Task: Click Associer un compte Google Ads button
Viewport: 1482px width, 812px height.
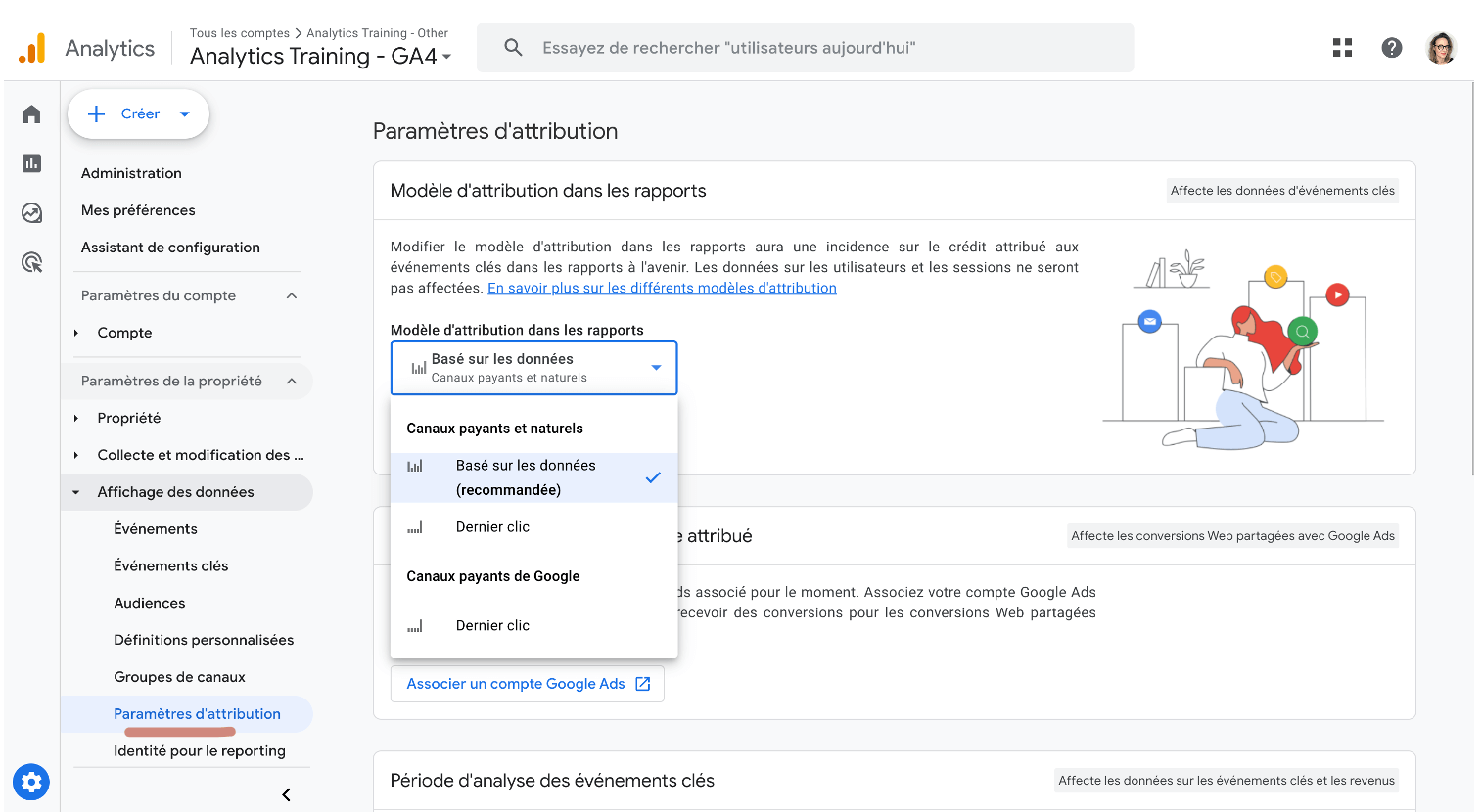Action: (528, 684)
